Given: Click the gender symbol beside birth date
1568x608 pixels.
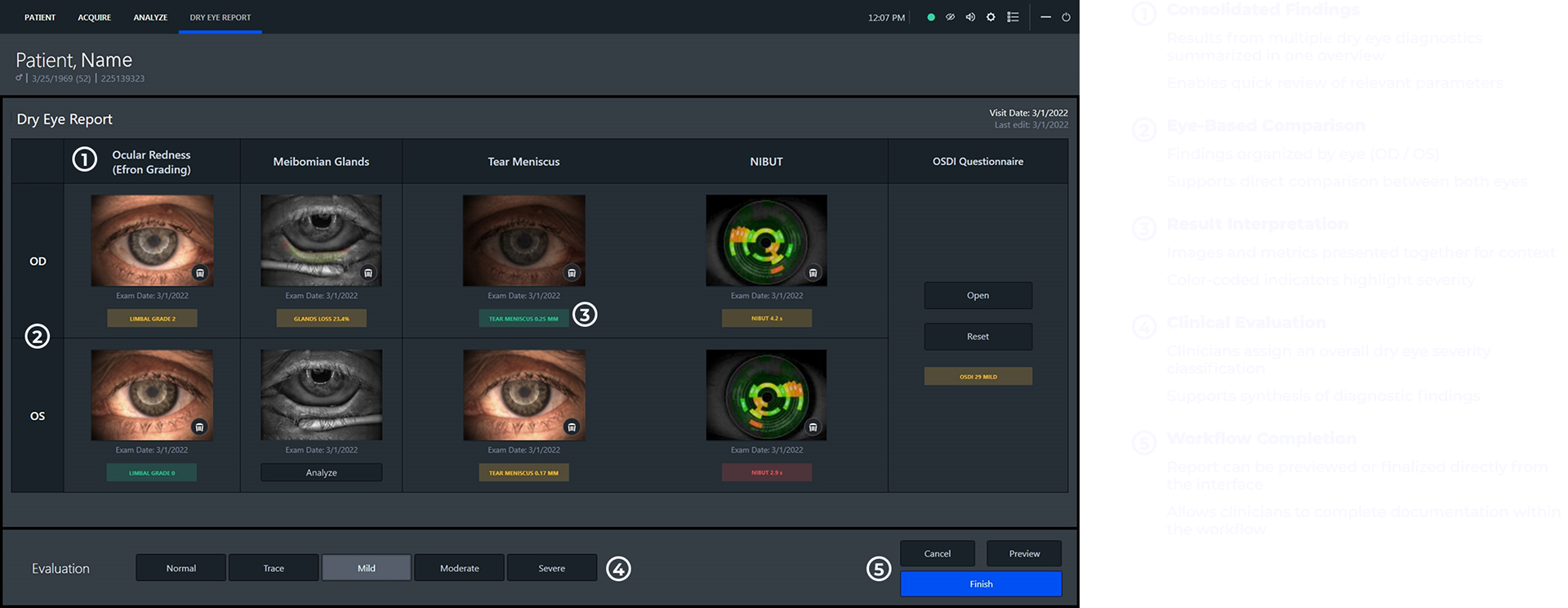Looking at the screenshot, I should click(19, 78).
